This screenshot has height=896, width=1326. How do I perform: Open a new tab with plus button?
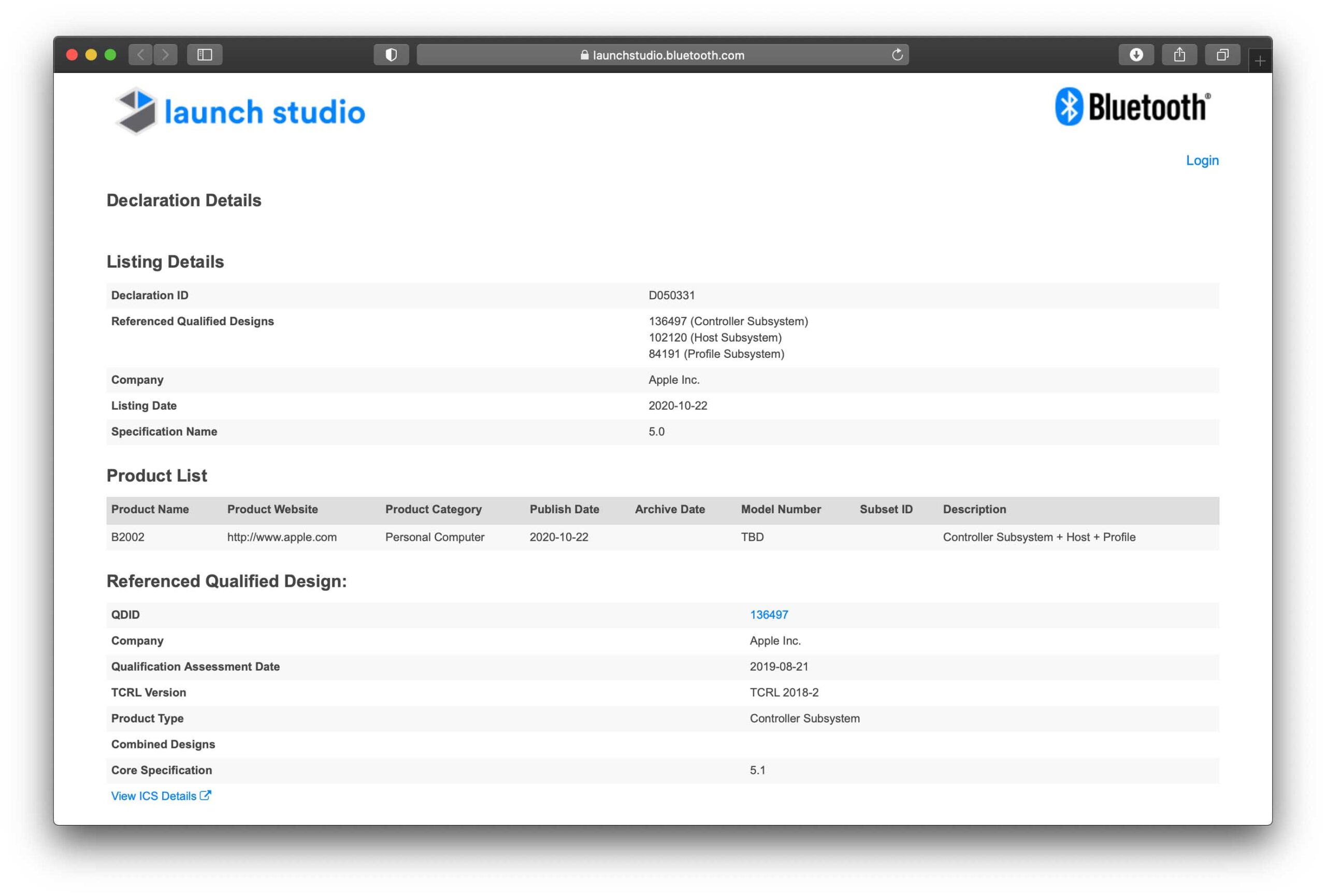click(x=1260, y=61)
